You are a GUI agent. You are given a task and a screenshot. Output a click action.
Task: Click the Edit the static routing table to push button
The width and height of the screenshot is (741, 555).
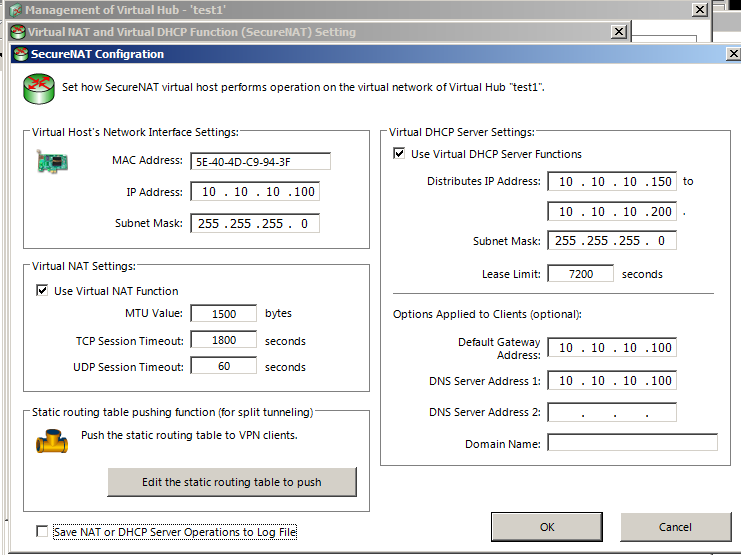pyautogui.click(x=232, y=482)
